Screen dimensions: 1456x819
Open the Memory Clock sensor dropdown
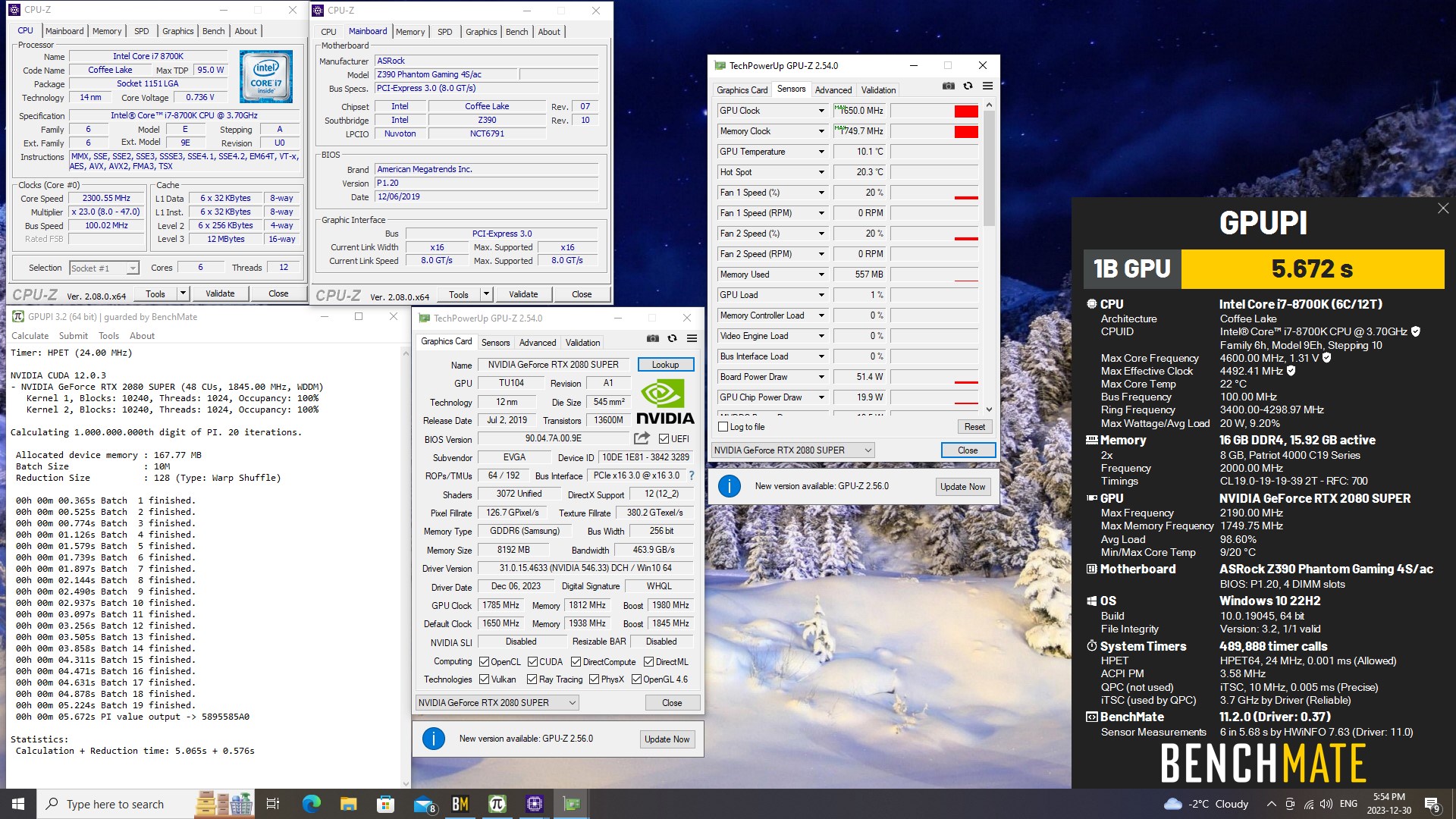[x=821, y=131]
